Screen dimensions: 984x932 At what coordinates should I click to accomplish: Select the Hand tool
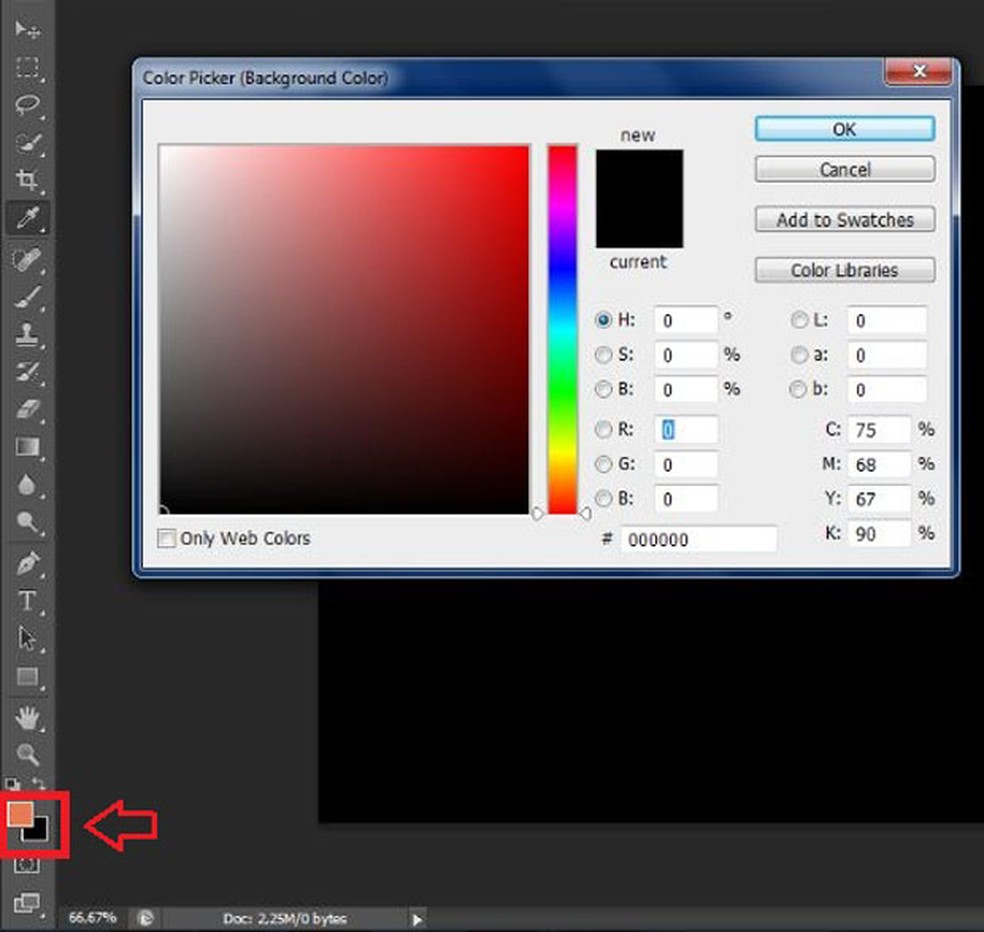(27, 717)
